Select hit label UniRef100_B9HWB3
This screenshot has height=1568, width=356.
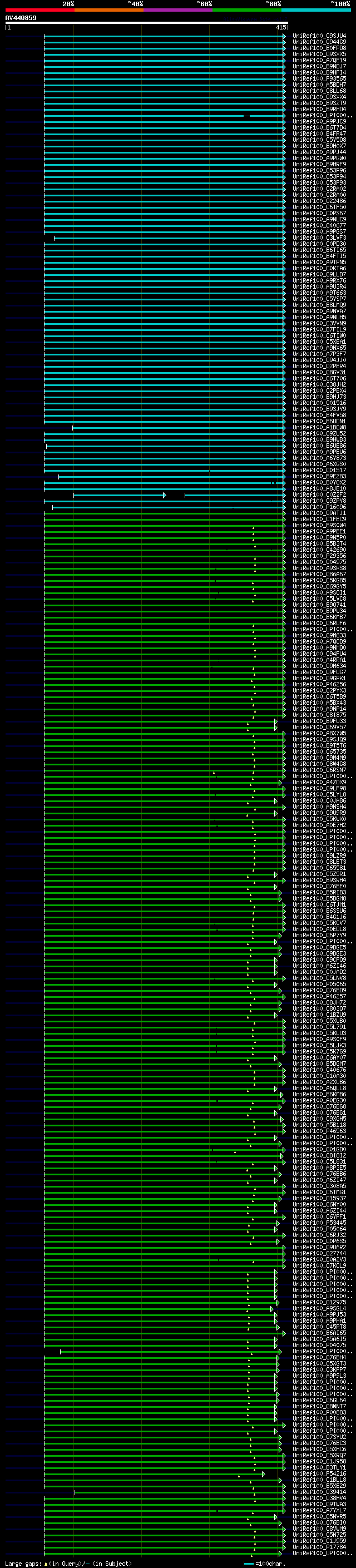(x=319, y=440)
